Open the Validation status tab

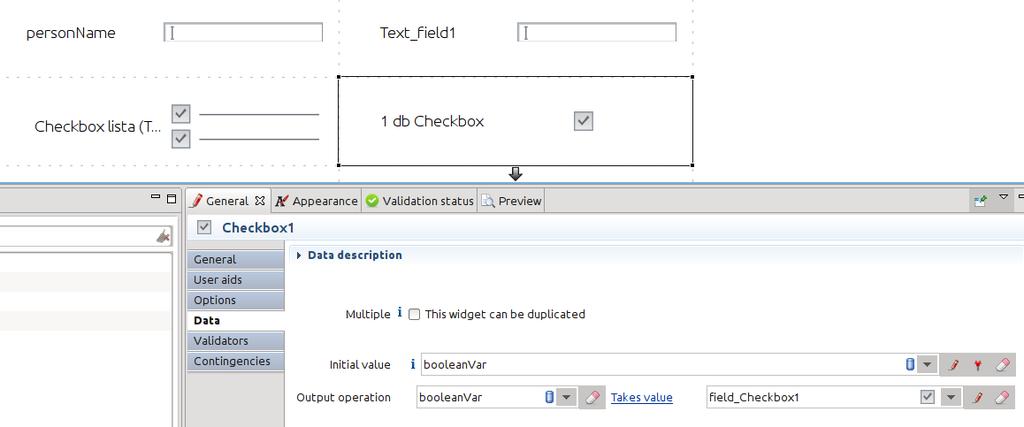420,201
